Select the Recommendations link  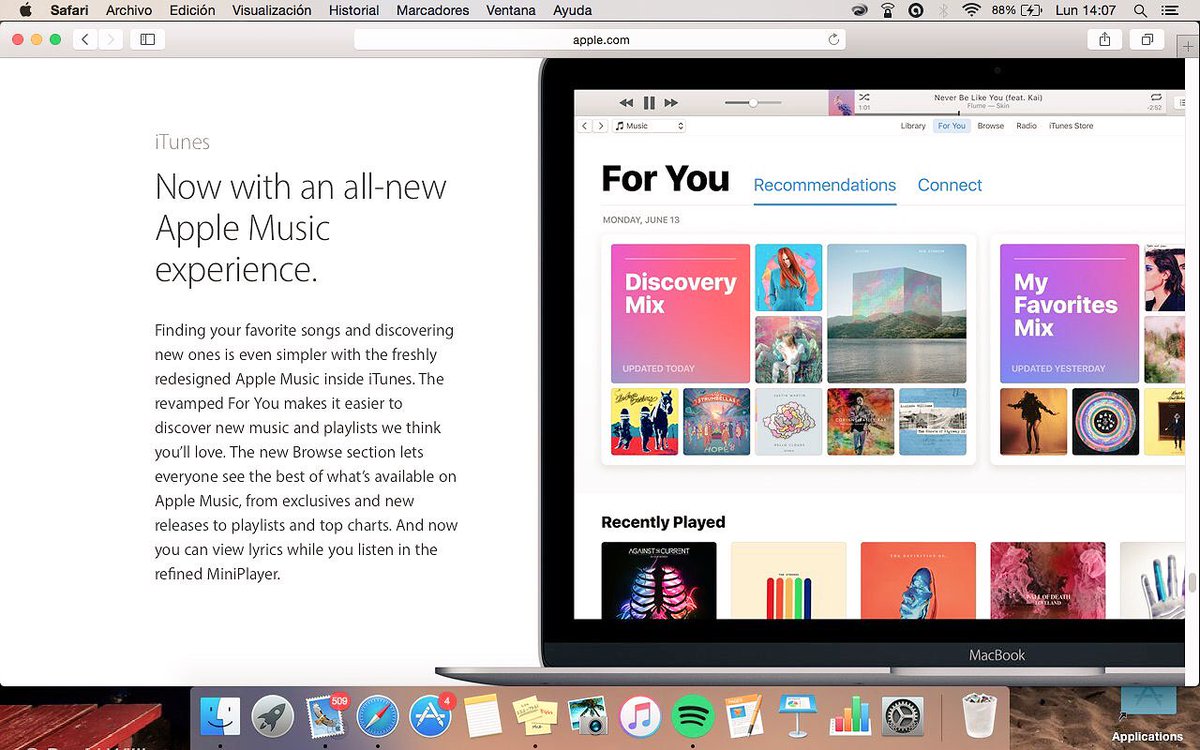click(825, 185)
